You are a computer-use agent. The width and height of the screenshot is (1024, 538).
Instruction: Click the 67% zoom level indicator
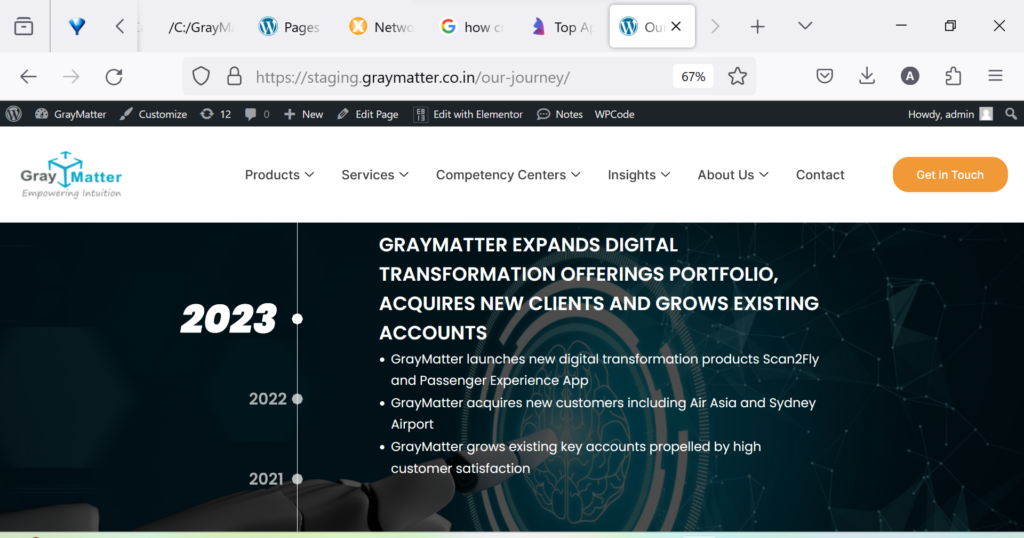click(693, 76)
